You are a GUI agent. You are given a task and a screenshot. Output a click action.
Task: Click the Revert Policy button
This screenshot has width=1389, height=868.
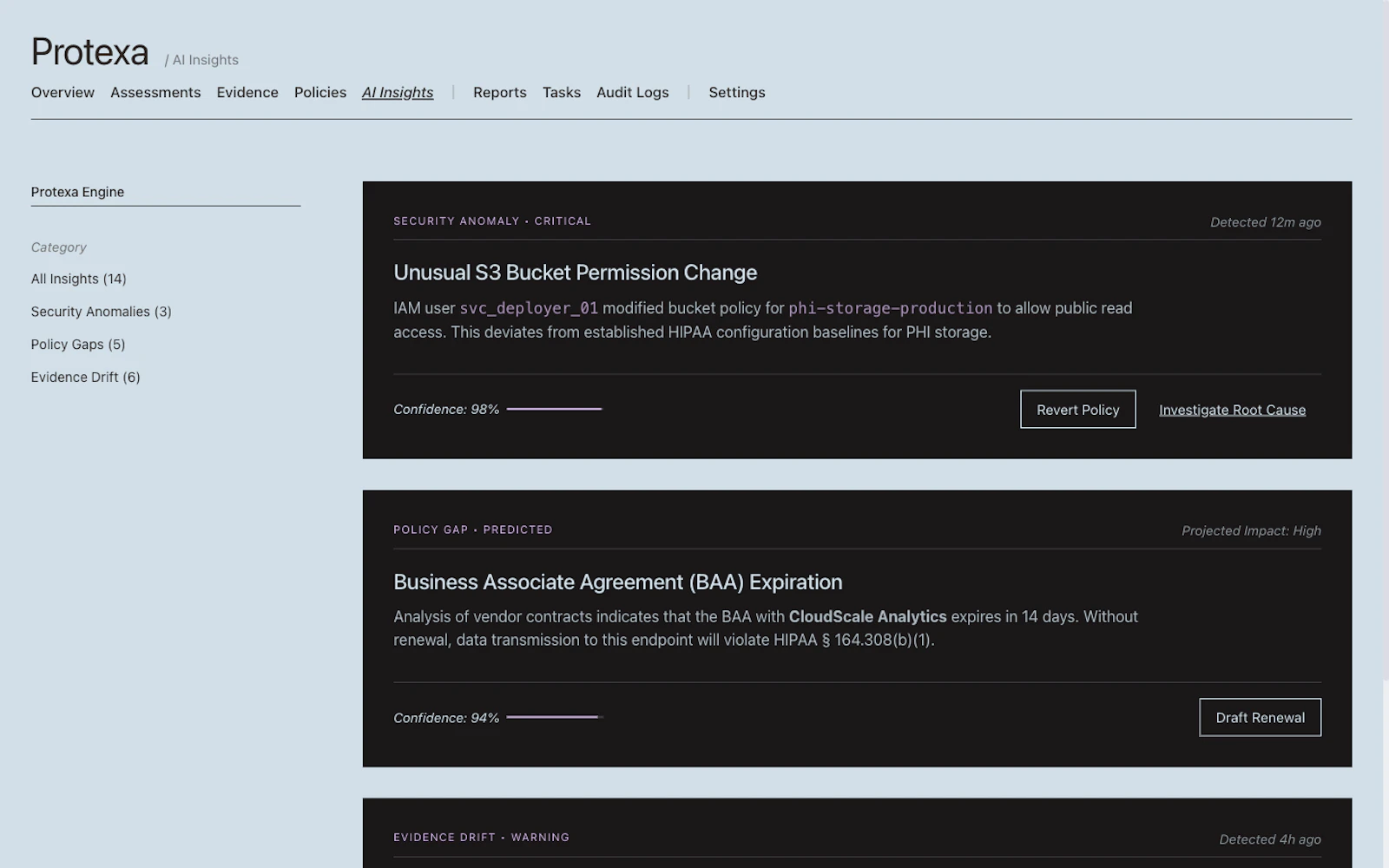coord(1078,410)
